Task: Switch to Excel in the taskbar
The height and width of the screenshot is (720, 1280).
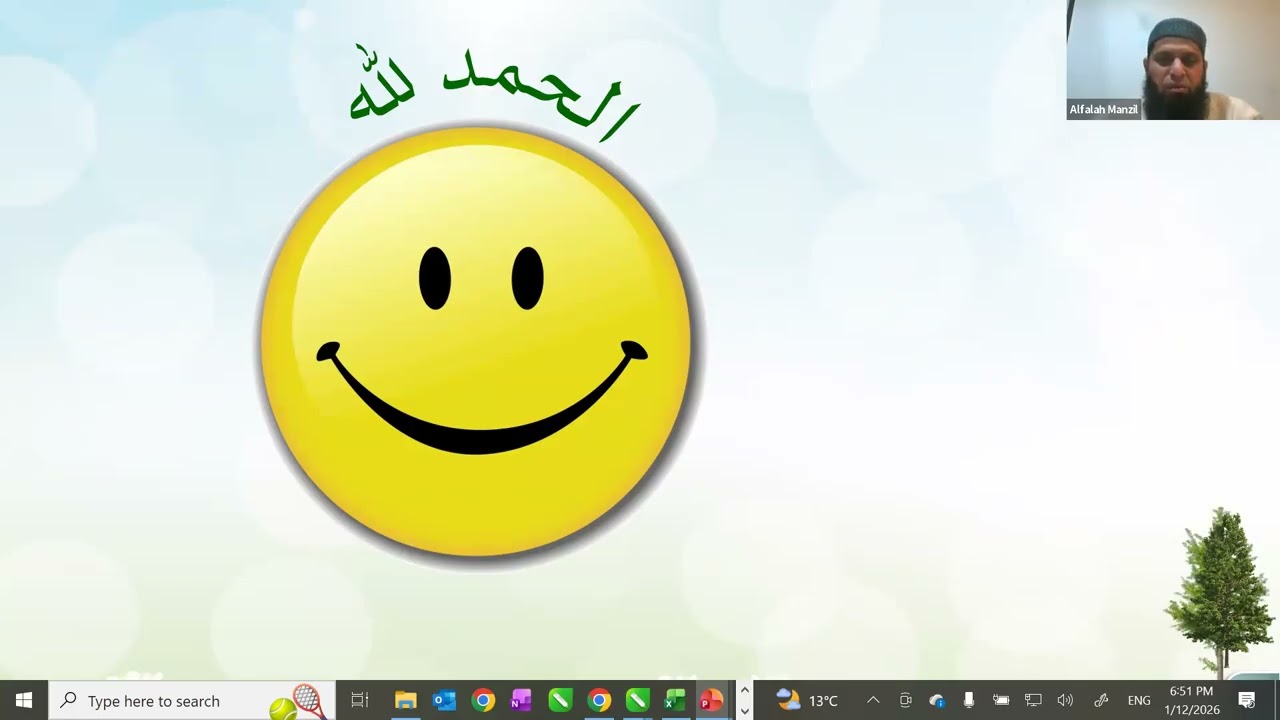Action: point(675,700)
